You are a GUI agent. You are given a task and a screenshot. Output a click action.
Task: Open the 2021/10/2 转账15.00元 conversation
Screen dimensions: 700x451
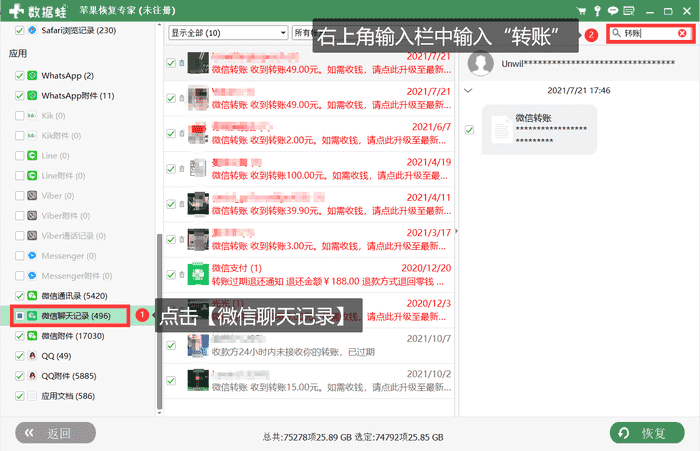point(308,380)
